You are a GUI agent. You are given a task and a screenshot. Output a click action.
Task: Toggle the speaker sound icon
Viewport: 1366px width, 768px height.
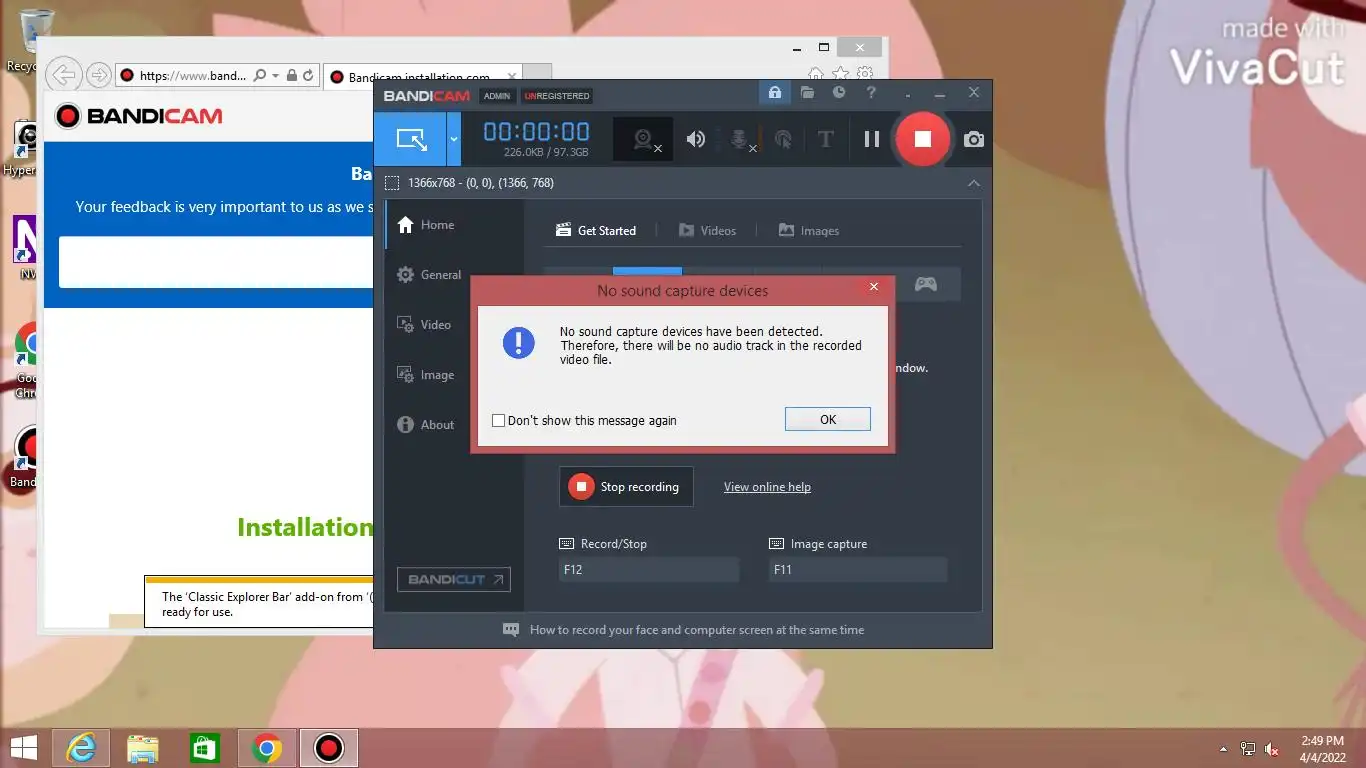tap(696, 139)
